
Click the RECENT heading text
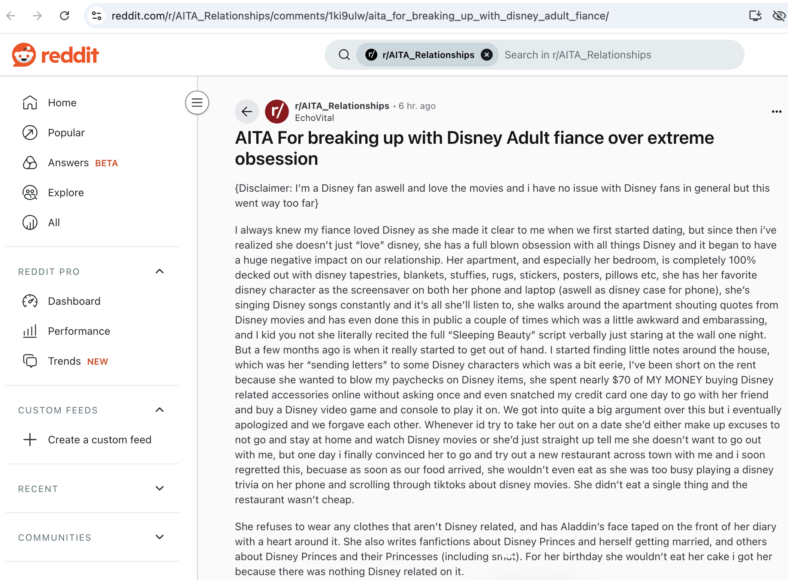pyautogui.click(x=38, y=489)
